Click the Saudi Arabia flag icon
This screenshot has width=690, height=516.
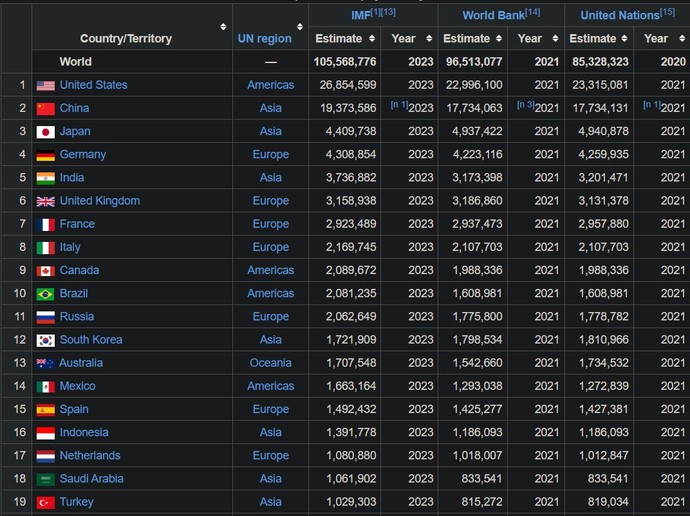tap(46, 479)
